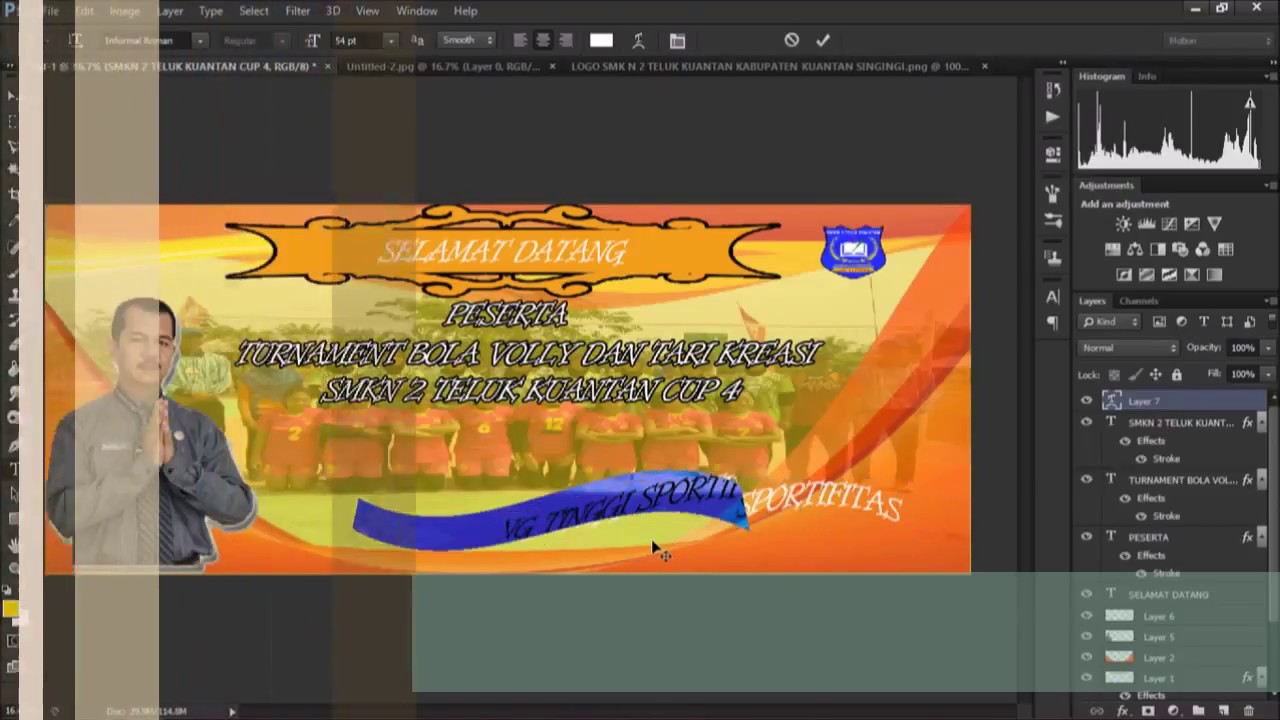Open the font size dropdown
1280x720 pixels.
pyautogui.click(x=391, y=41)
